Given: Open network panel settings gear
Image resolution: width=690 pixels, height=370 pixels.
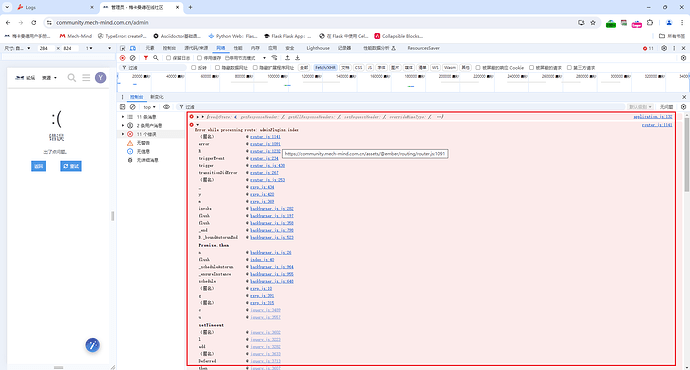Looking at the screenshot, I should click(x=683, y=58).
